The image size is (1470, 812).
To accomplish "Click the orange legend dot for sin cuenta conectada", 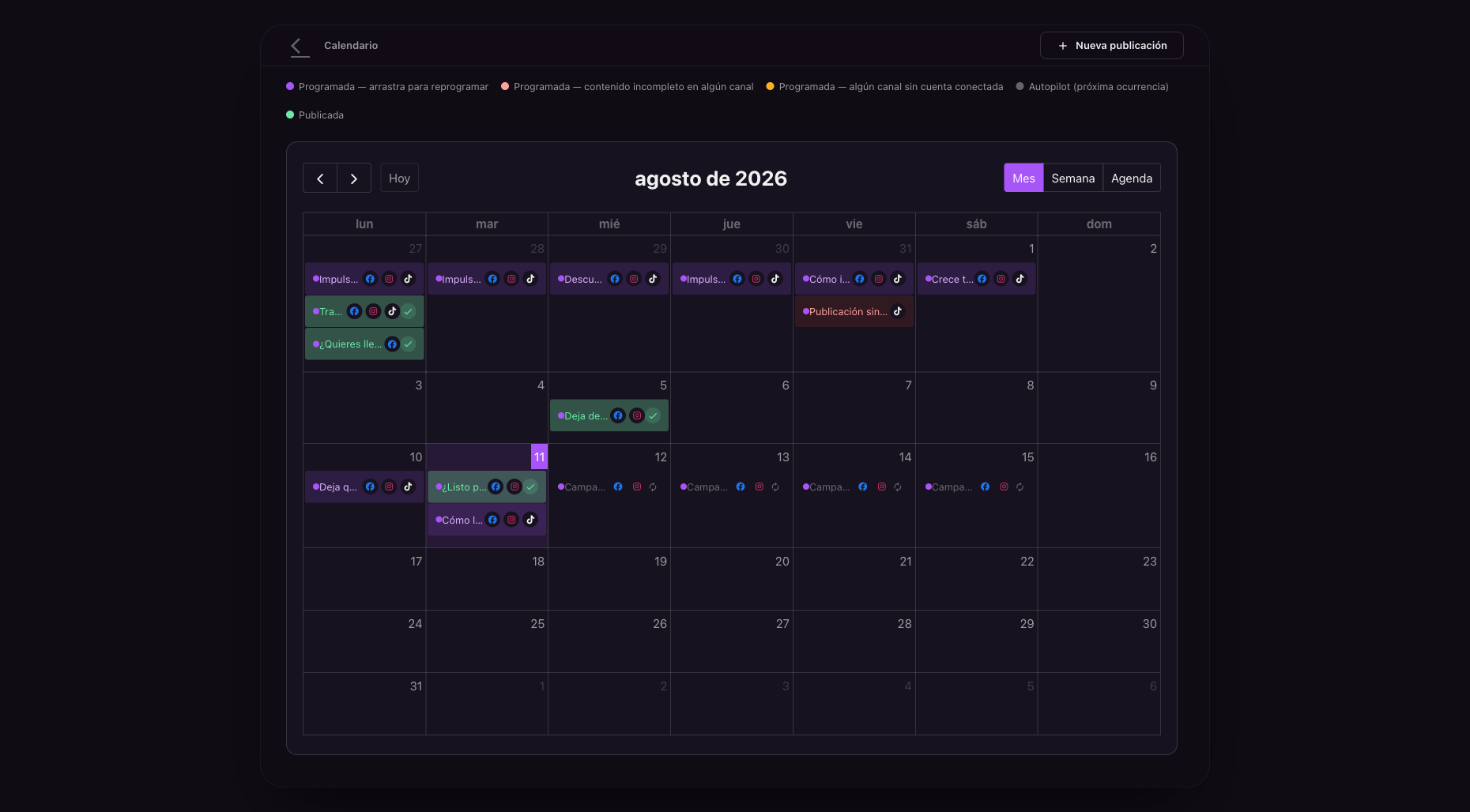I will pos(770,86).
